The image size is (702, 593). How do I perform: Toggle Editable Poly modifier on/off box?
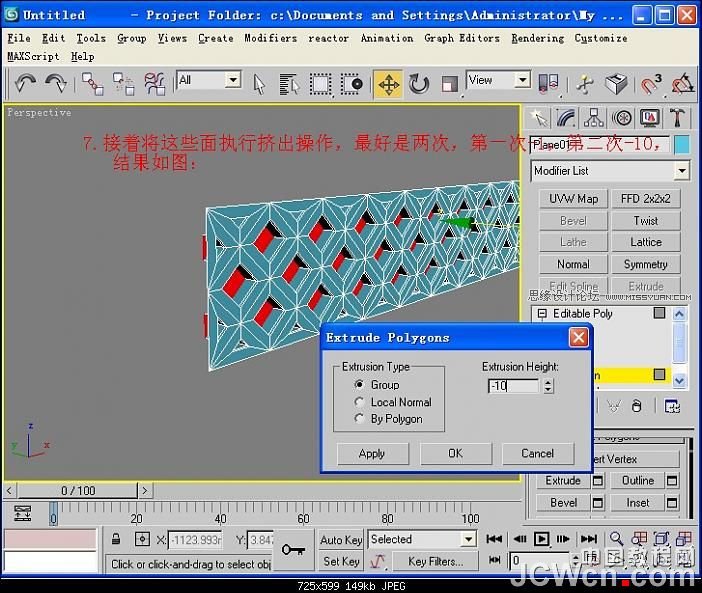[x=659, y=312]
